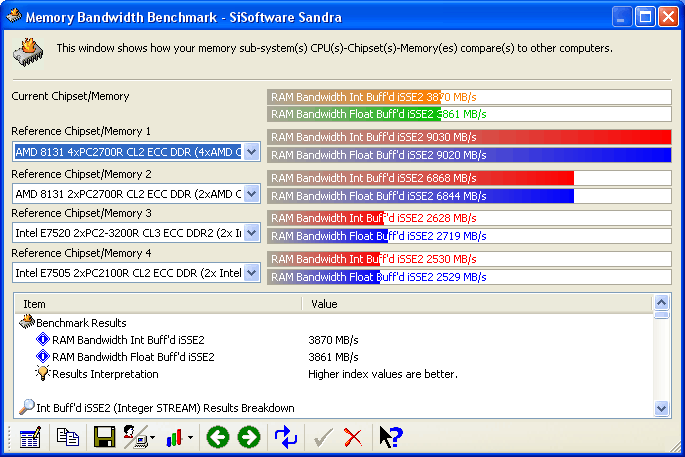Open the options table icon in toolbar

[x=30, y=437]
